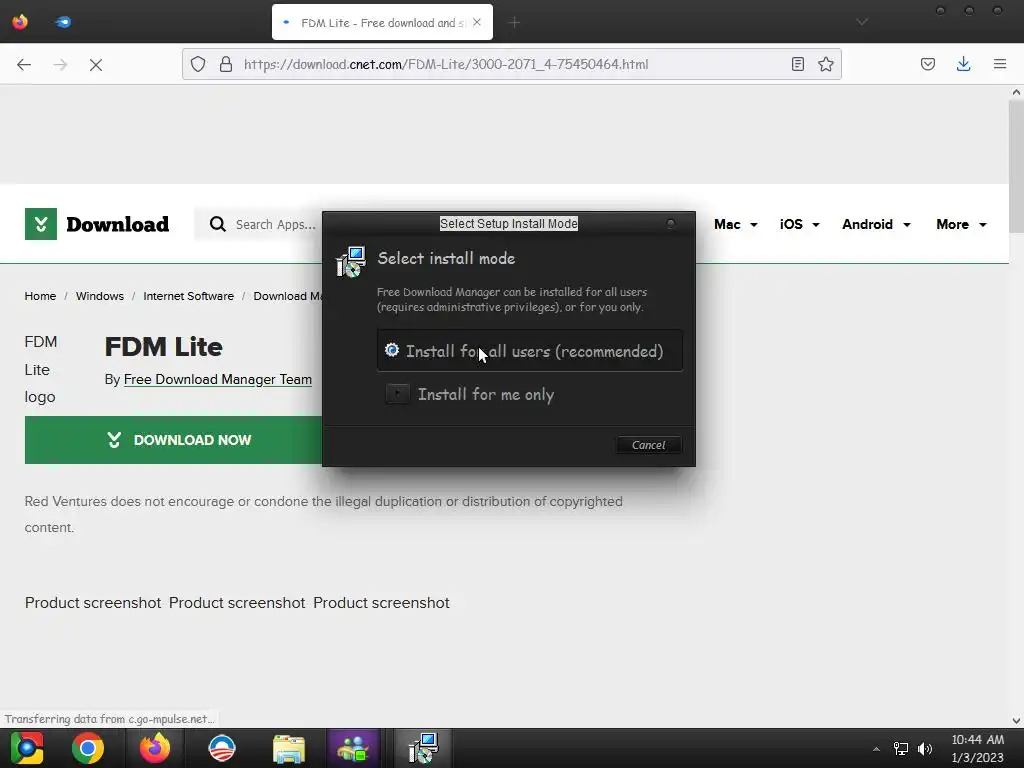Select Install for all users (recommended) option
The width and height of the screenshot is (1024, 768).
coord(530,351)
